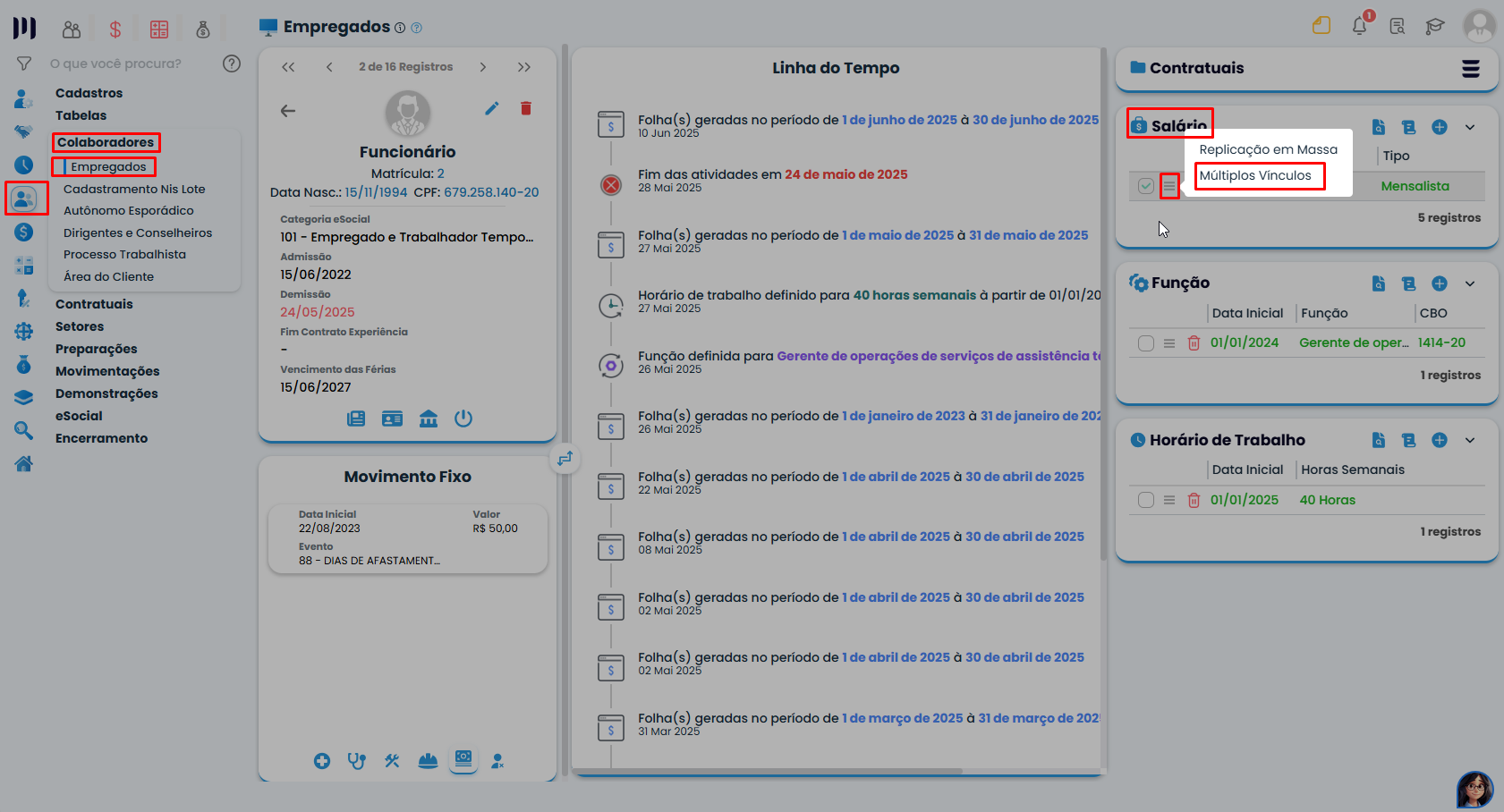
Task: Open the ID card icon on employee card
Action: point(392,419)
